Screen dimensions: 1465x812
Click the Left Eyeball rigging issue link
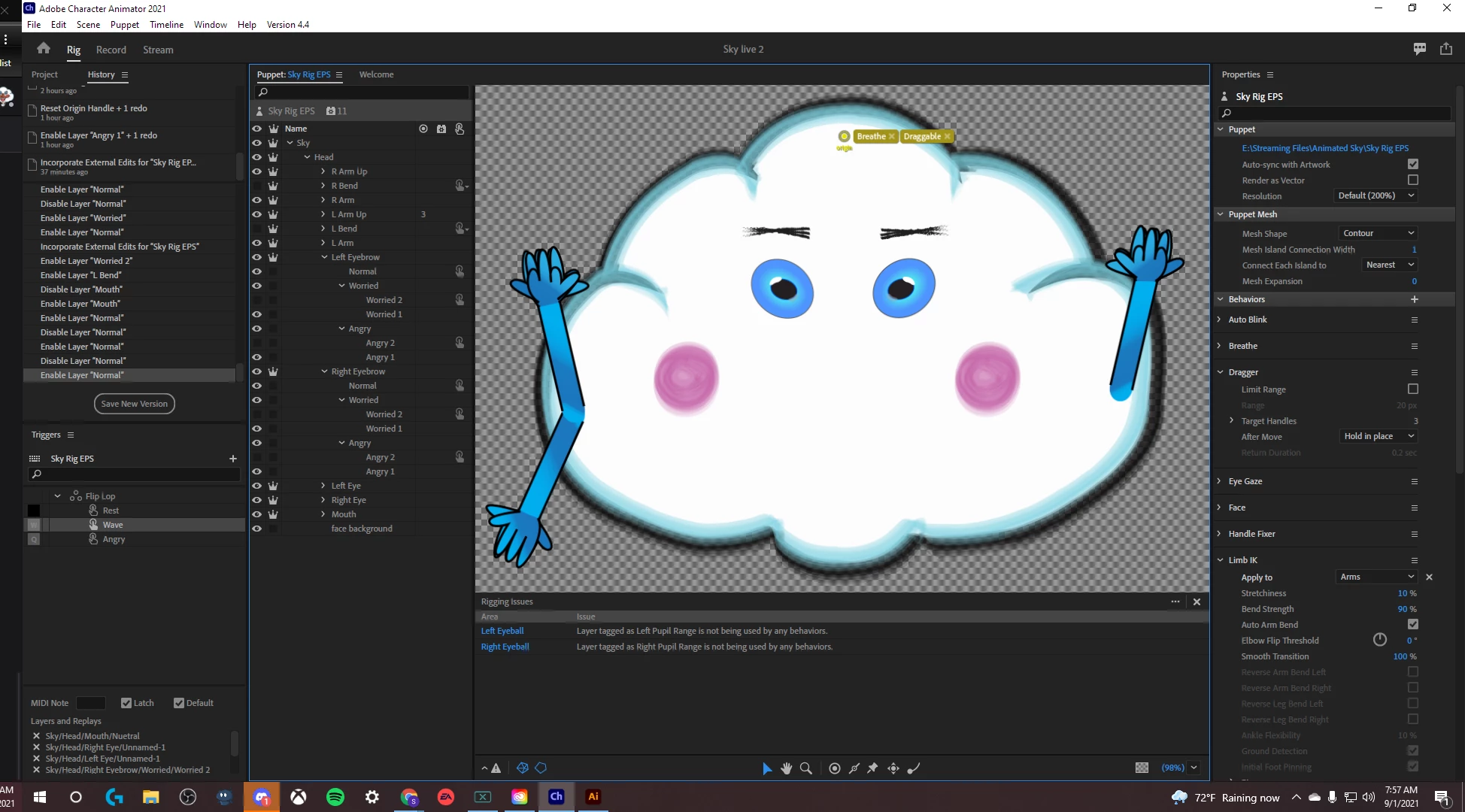(x=502, y=631)
